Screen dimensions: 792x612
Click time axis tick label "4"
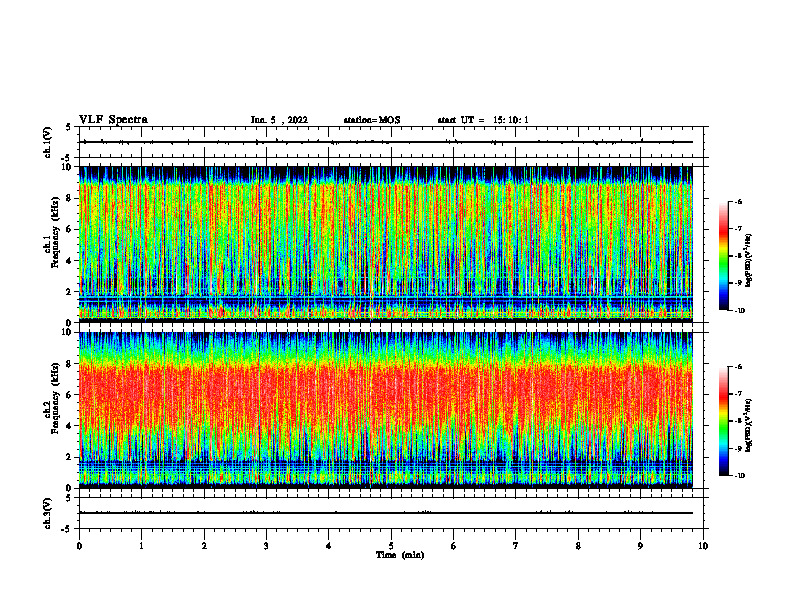click(x=329, y=546)
